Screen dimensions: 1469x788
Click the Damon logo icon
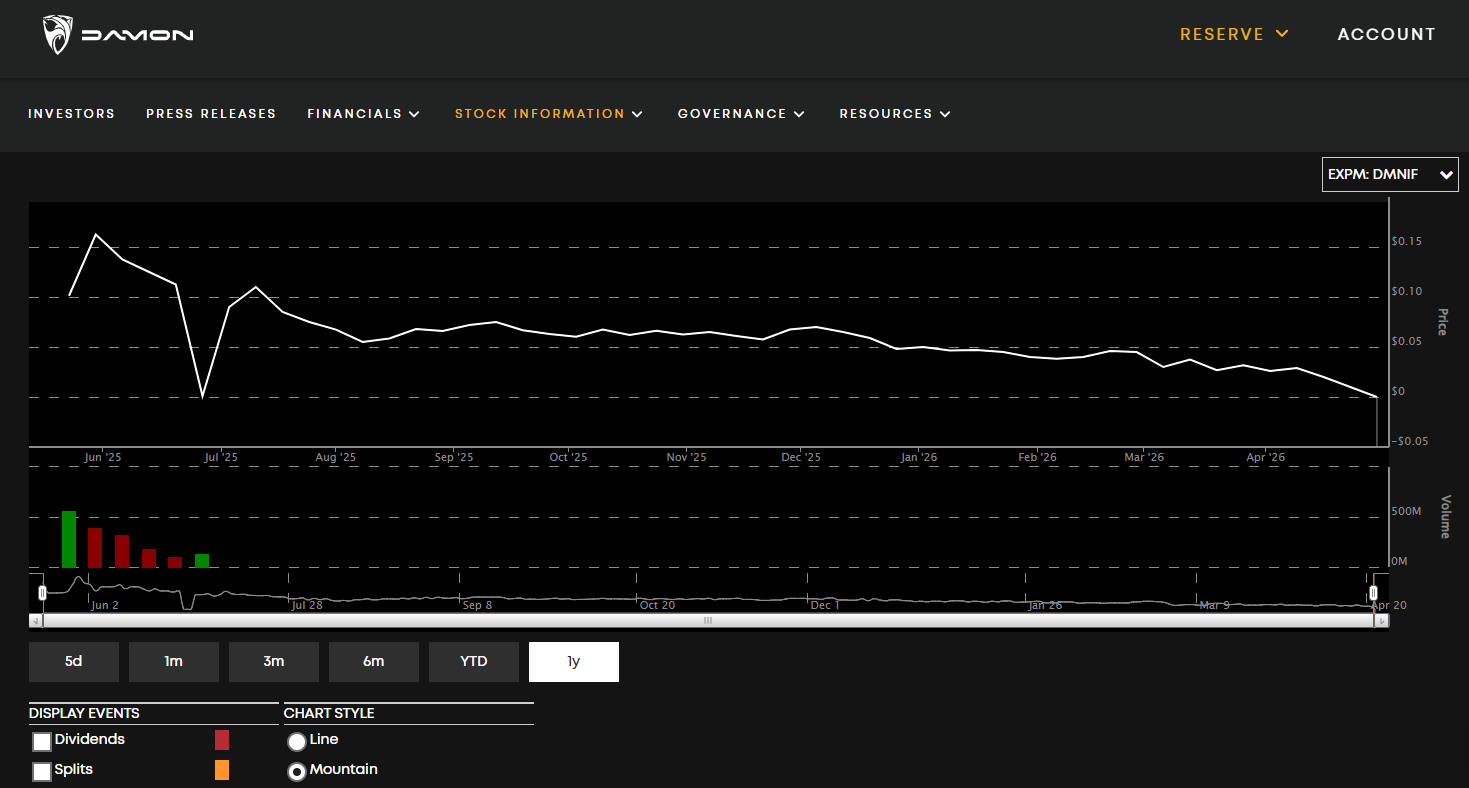tap(58, 35)
